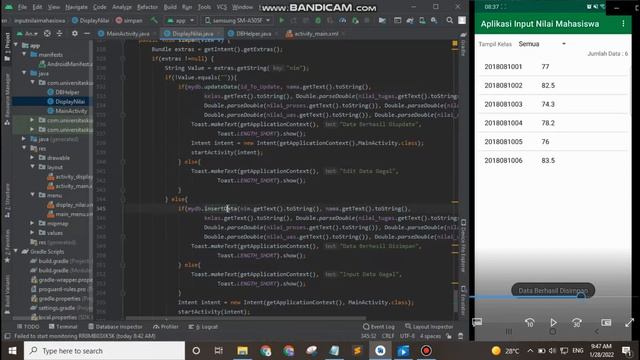Image resolution: width=640 pixels, height=360 pixels.
Task: Select student row 2018081006
Action: pos(553,160)
